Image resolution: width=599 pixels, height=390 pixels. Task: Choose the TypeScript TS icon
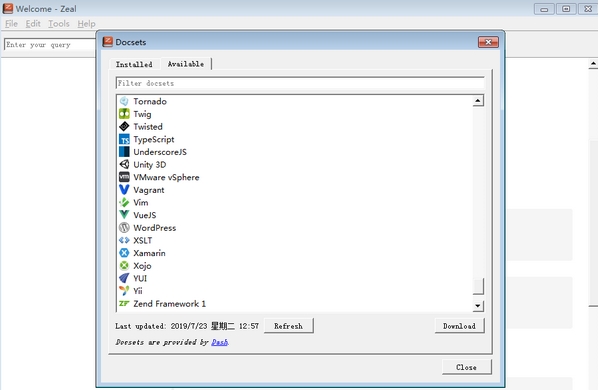pyautogui.click(x=124, y=139)
